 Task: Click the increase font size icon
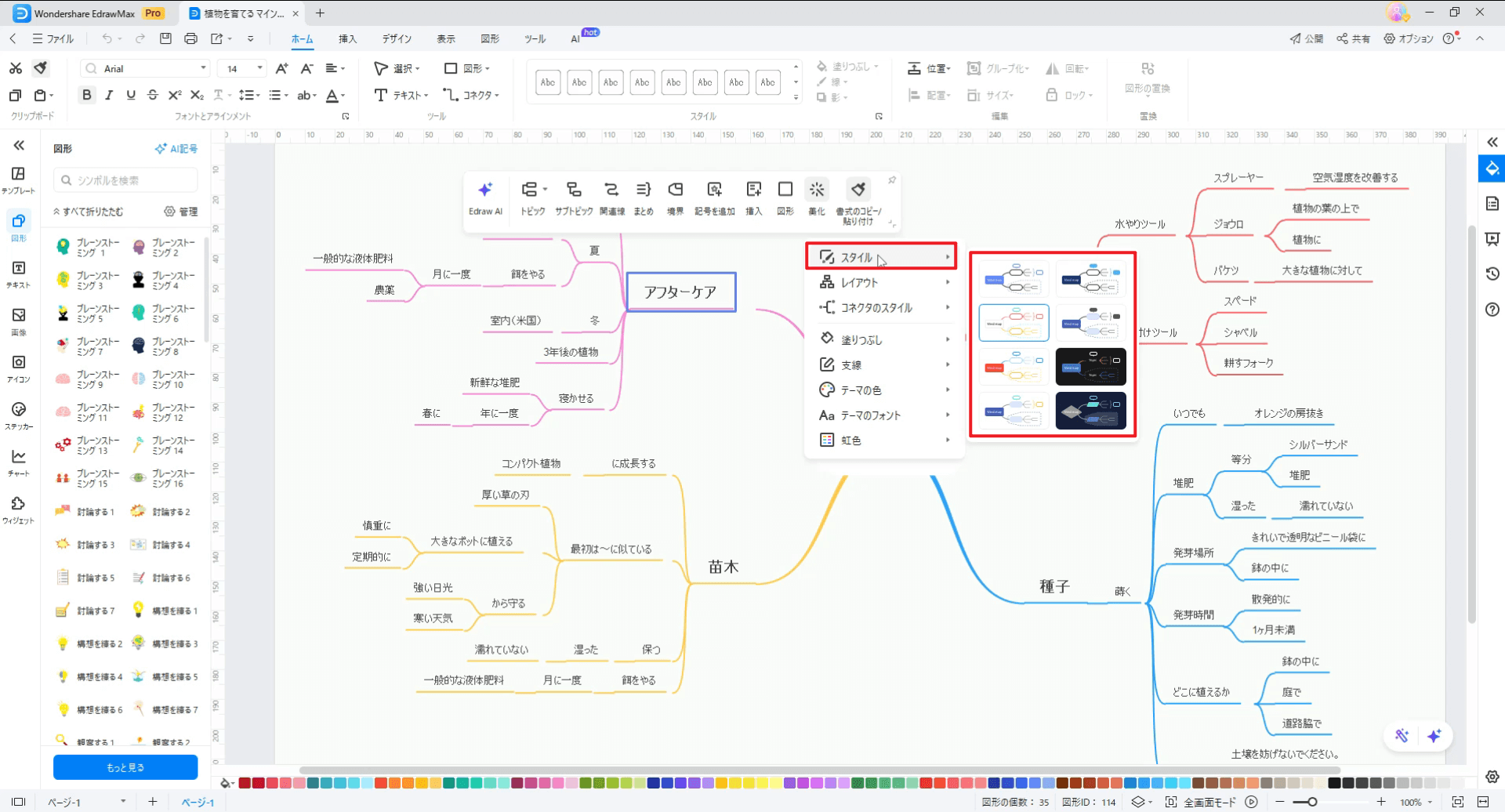coord(282,68)
